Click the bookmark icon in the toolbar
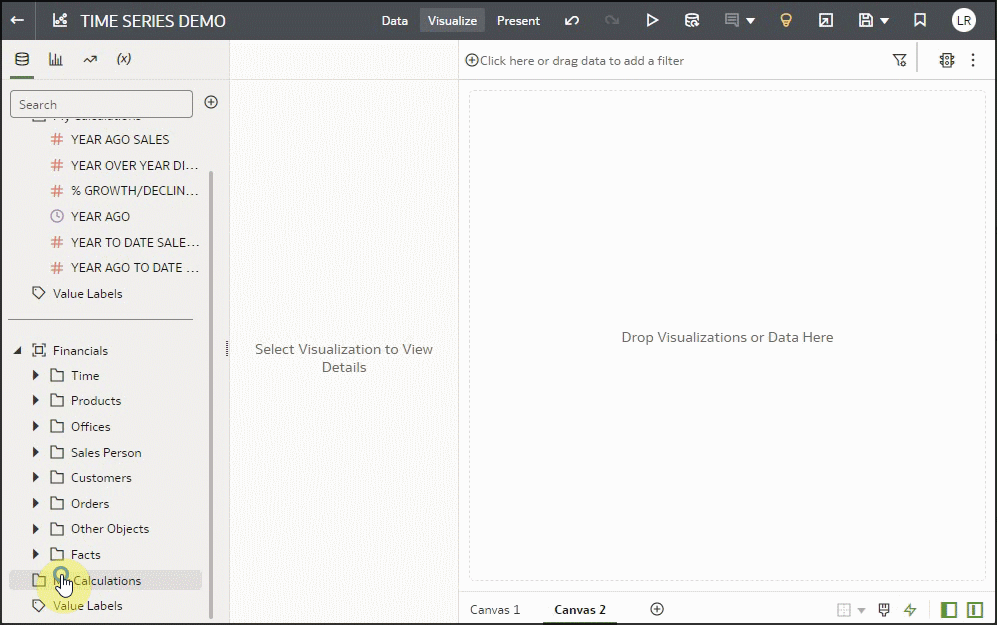997x625 pixels. [x=920, y=20]
